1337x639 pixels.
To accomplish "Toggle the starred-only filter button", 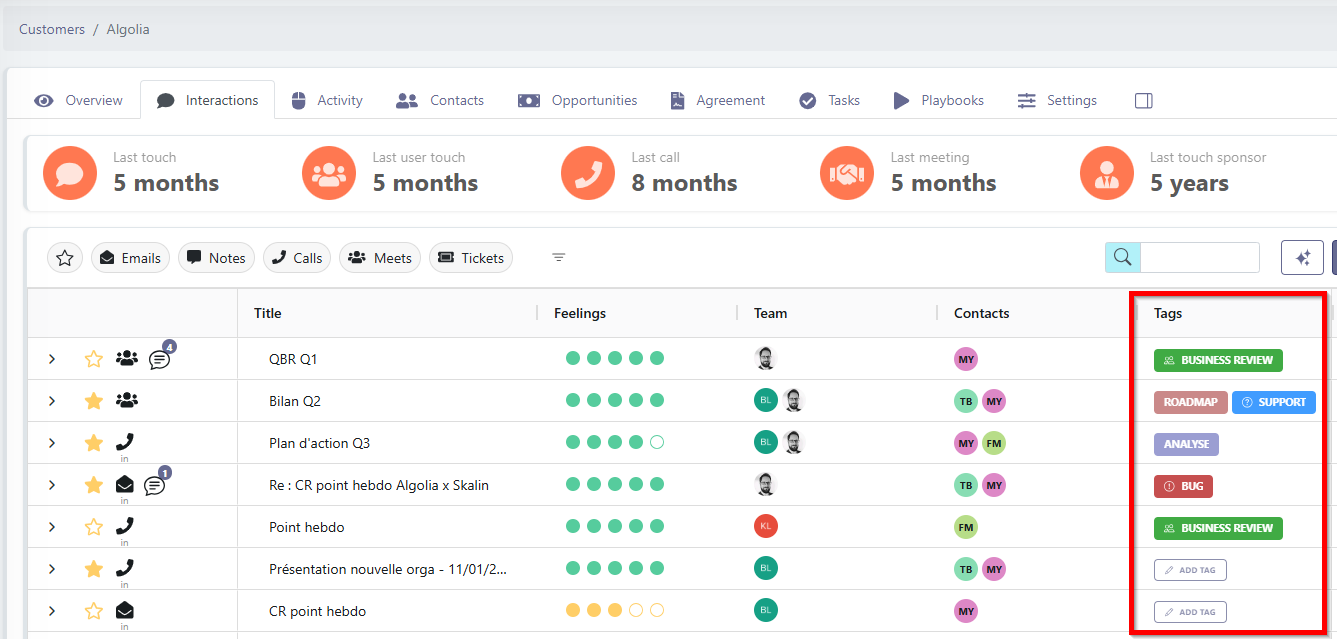I will pyautogui.click(x=65, y=258).
